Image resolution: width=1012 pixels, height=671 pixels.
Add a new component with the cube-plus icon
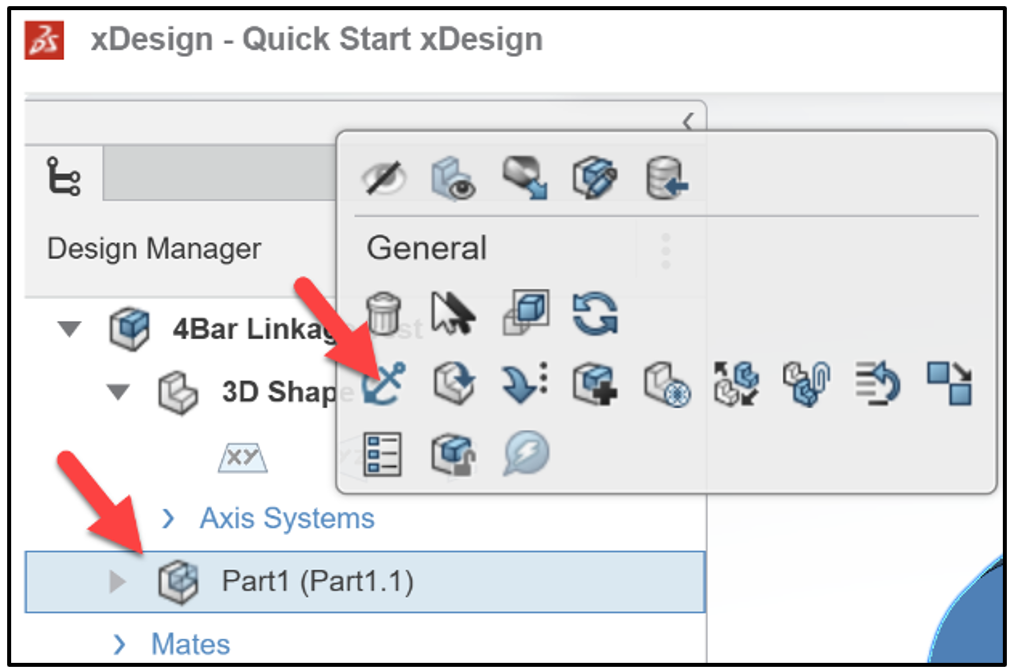[593, 383]
